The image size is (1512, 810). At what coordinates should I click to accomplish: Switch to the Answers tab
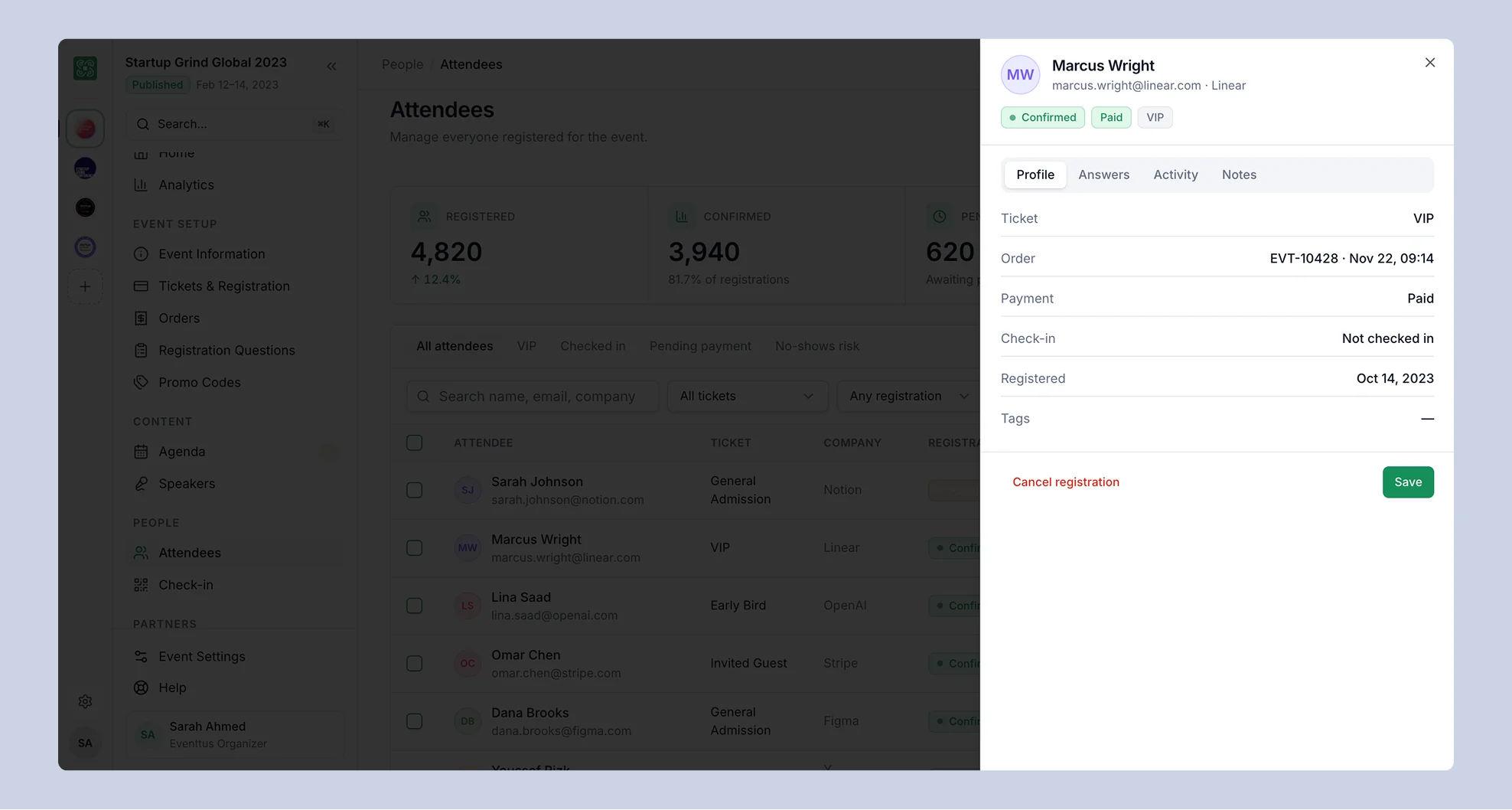(x=1103, y=175)
